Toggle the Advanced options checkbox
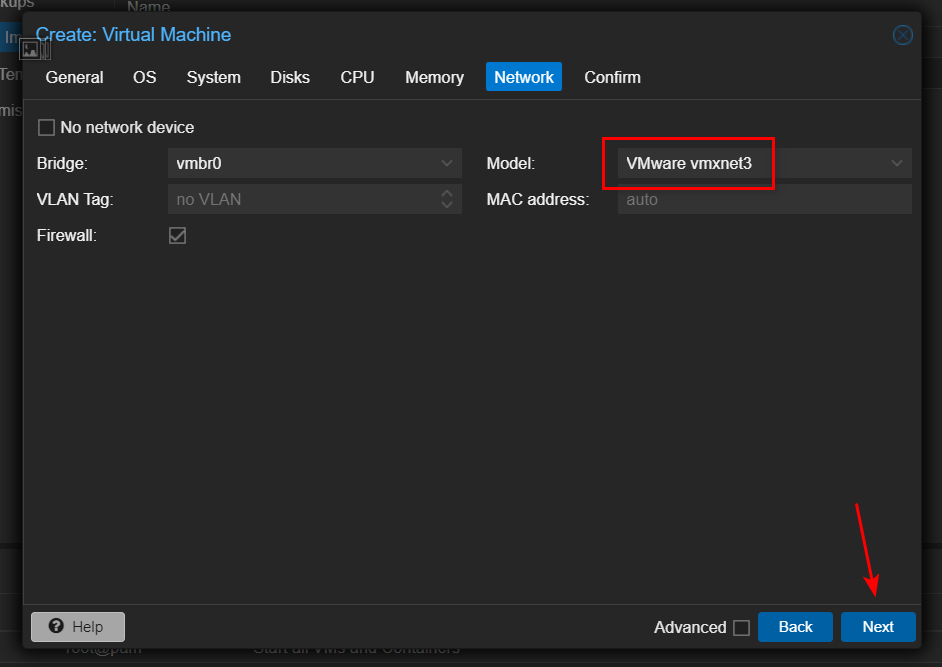This screenshot has height=667, width=942. [741, 628]
